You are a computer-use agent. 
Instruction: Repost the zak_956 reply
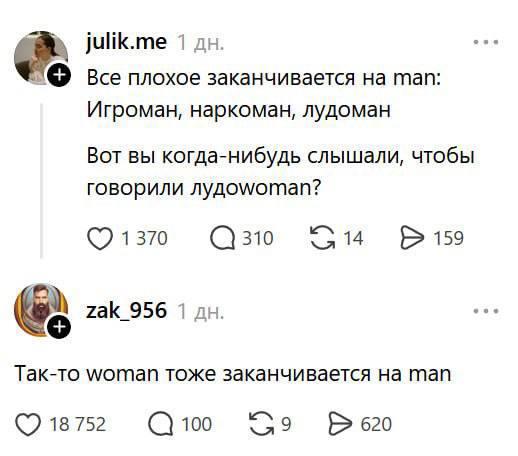pyautogui.click(x=262, y=424)
